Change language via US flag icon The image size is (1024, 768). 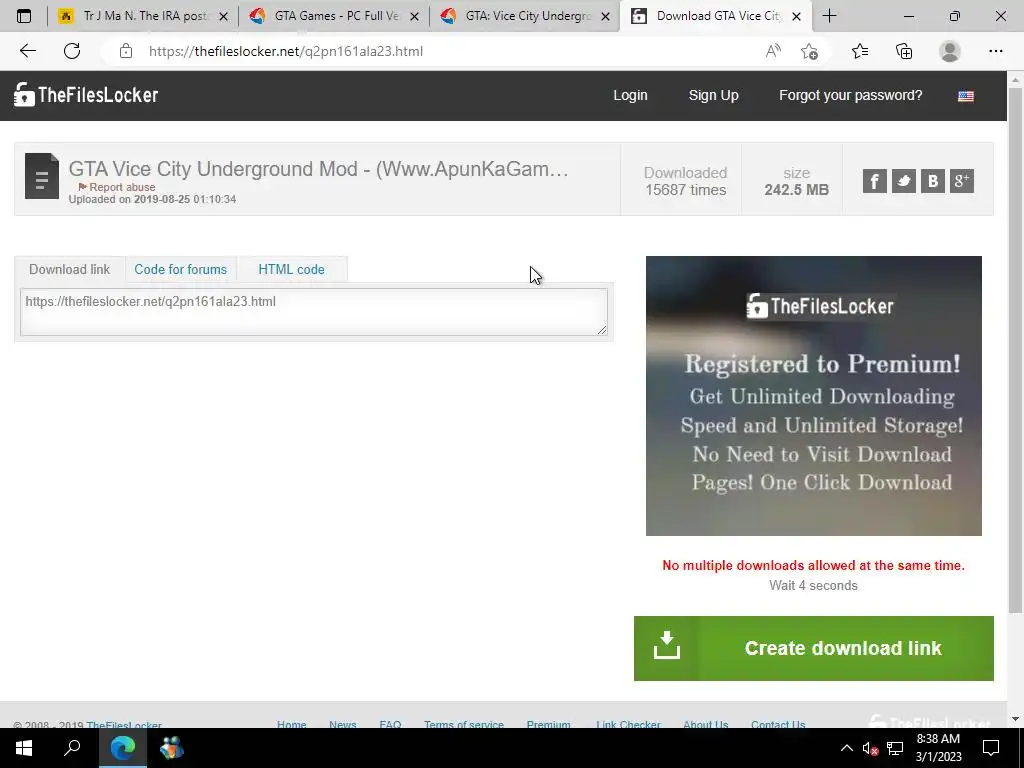(x=966, y=96)
